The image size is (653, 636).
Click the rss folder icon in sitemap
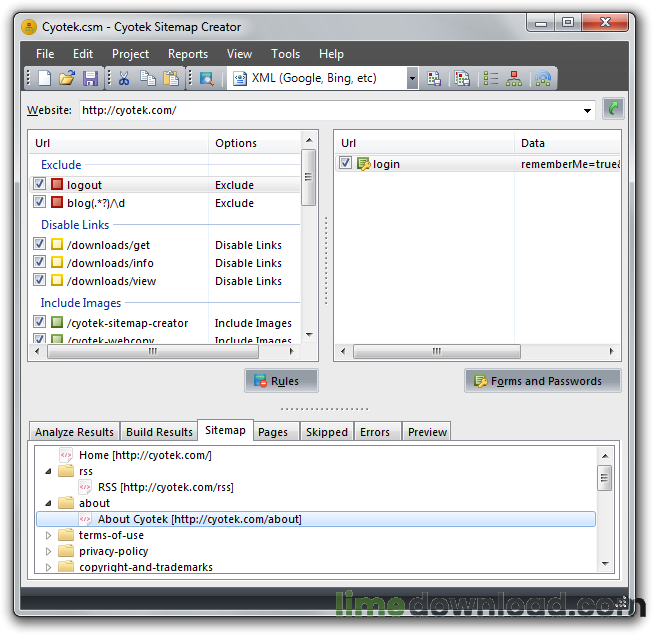click(66, 471)
